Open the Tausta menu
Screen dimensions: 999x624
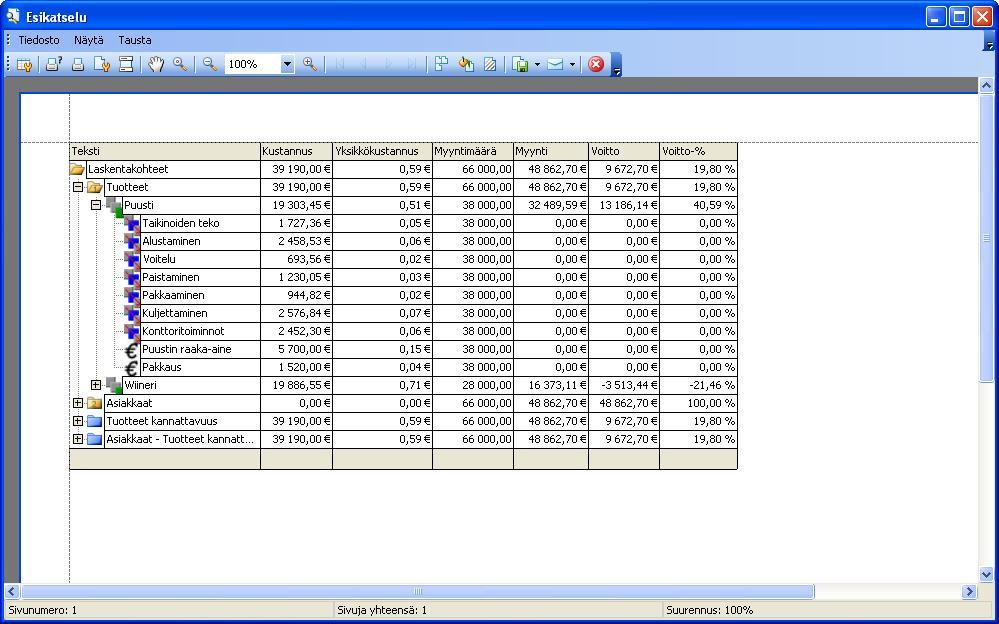tap(135, 40)
